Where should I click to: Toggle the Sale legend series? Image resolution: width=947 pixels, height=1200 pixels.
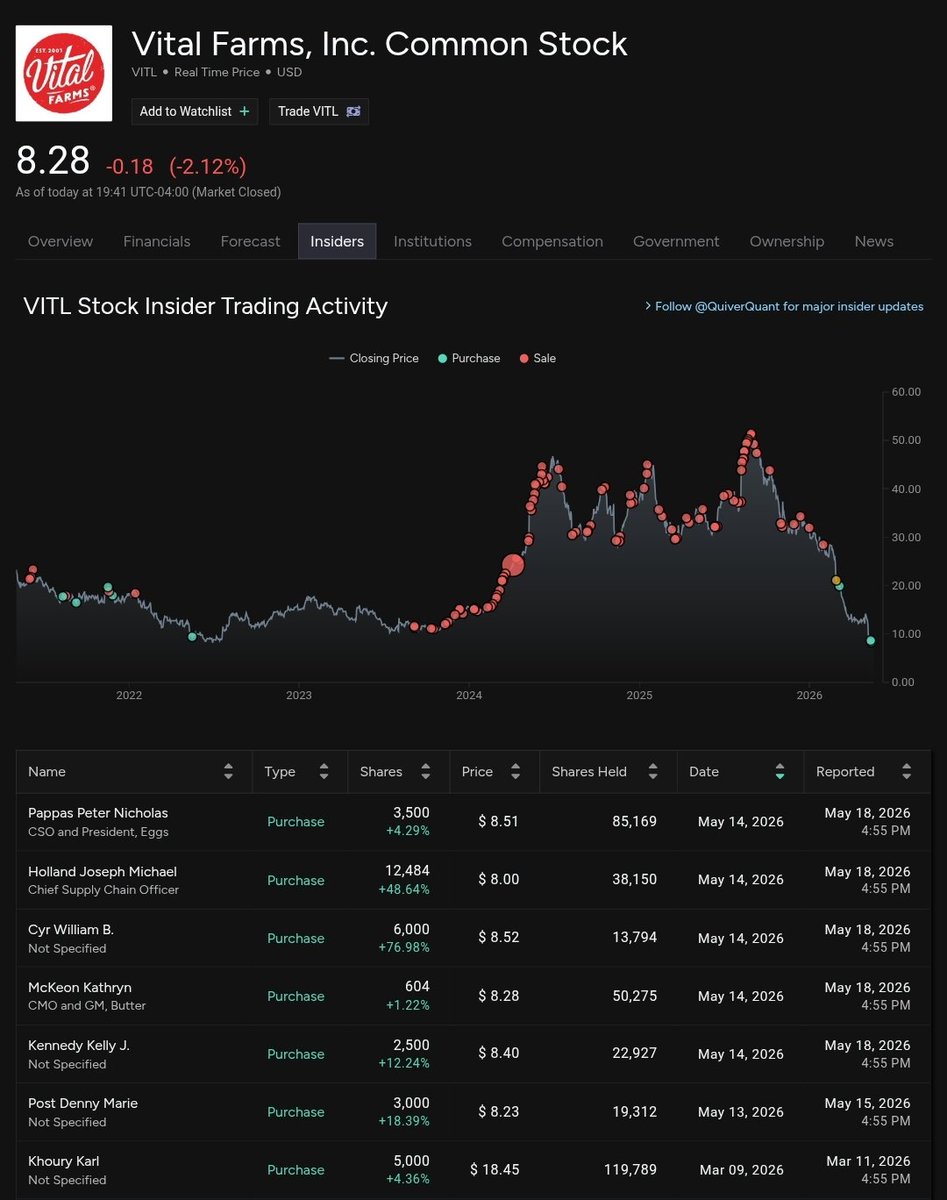coord(537,358)
